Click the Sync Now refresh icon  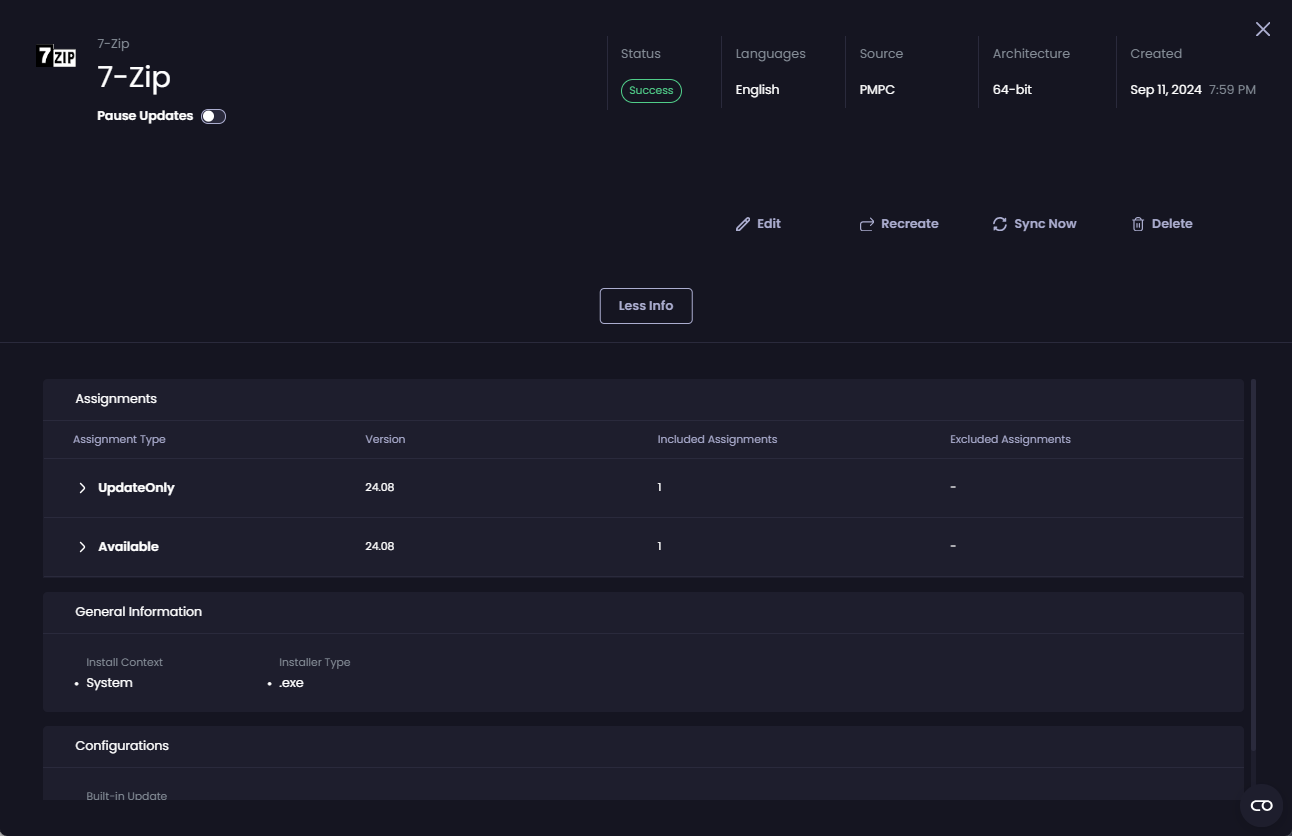tap(1000, 224)
